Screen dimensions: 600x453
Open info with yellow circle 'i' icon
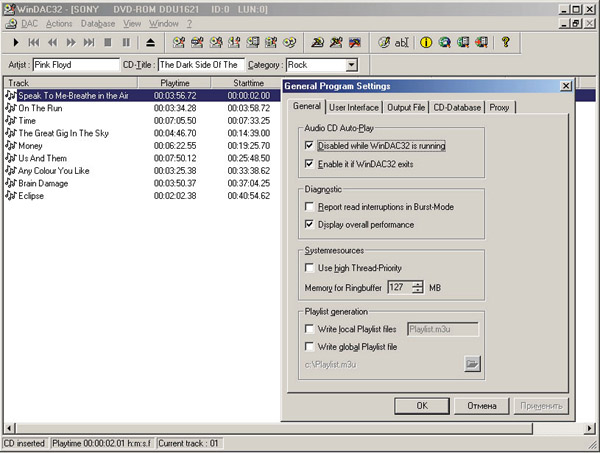tap(426, 42)
